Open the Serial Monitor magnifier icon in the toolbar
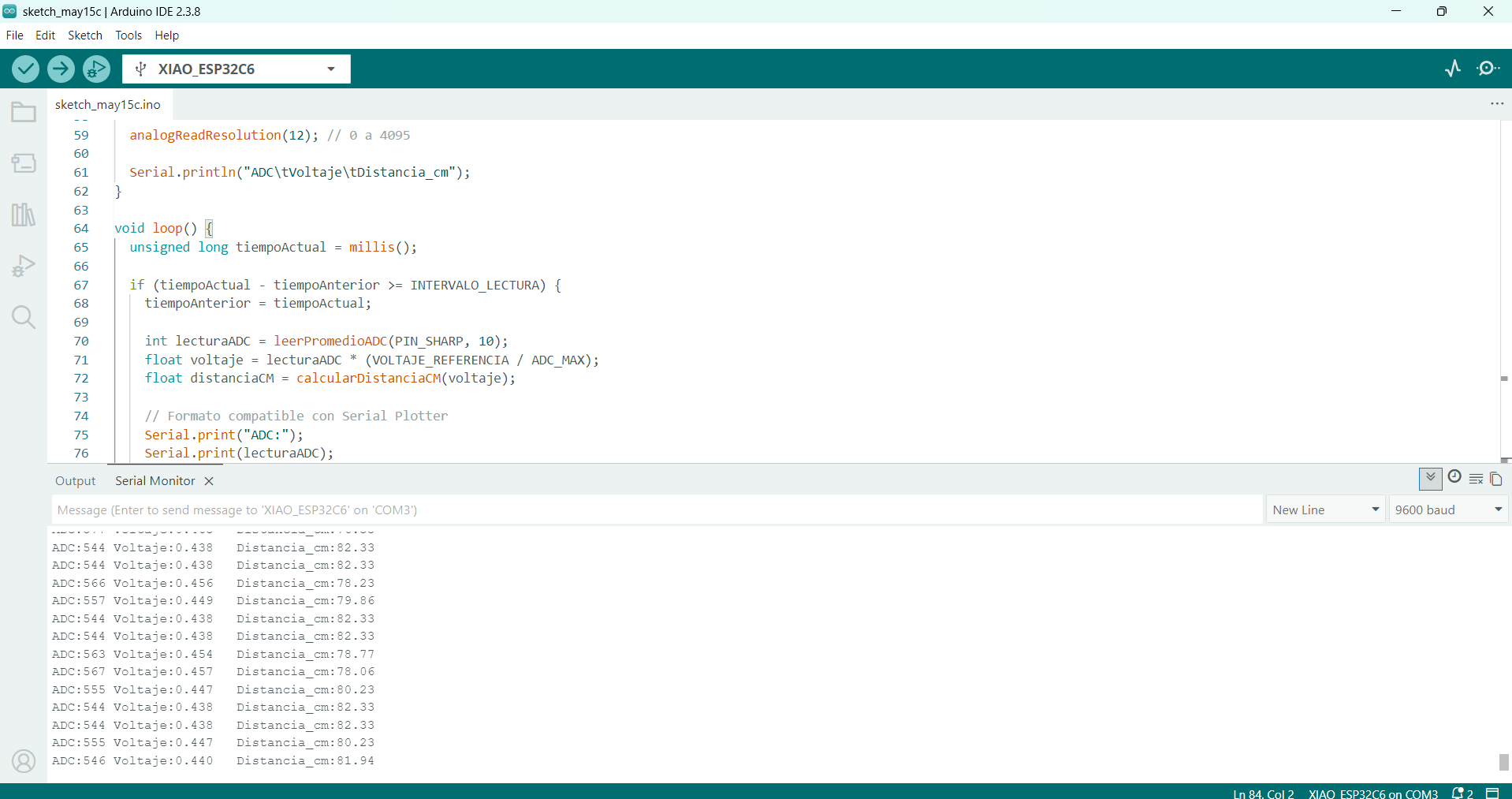 pos(1488,69)
